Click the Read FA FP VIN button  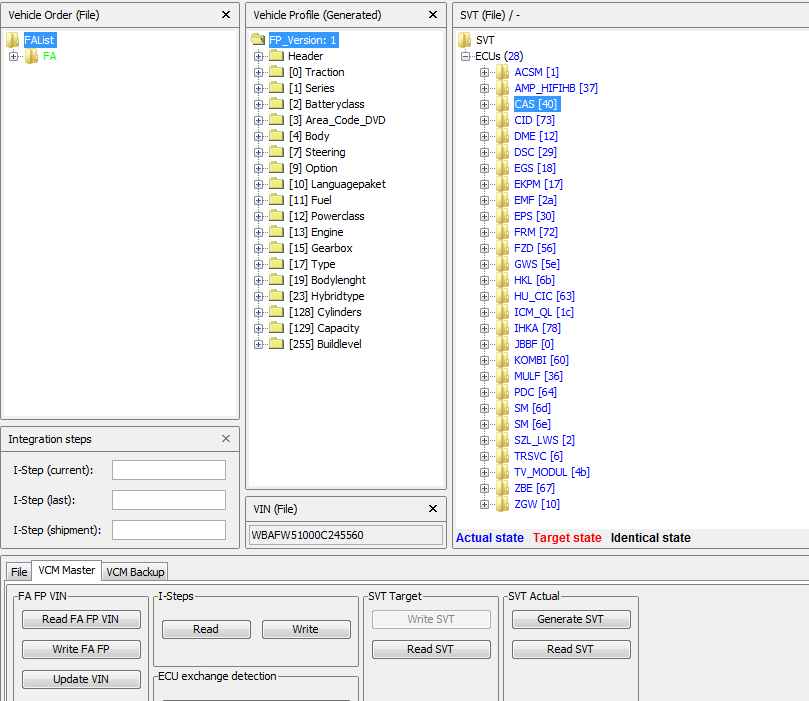point(81,619)
